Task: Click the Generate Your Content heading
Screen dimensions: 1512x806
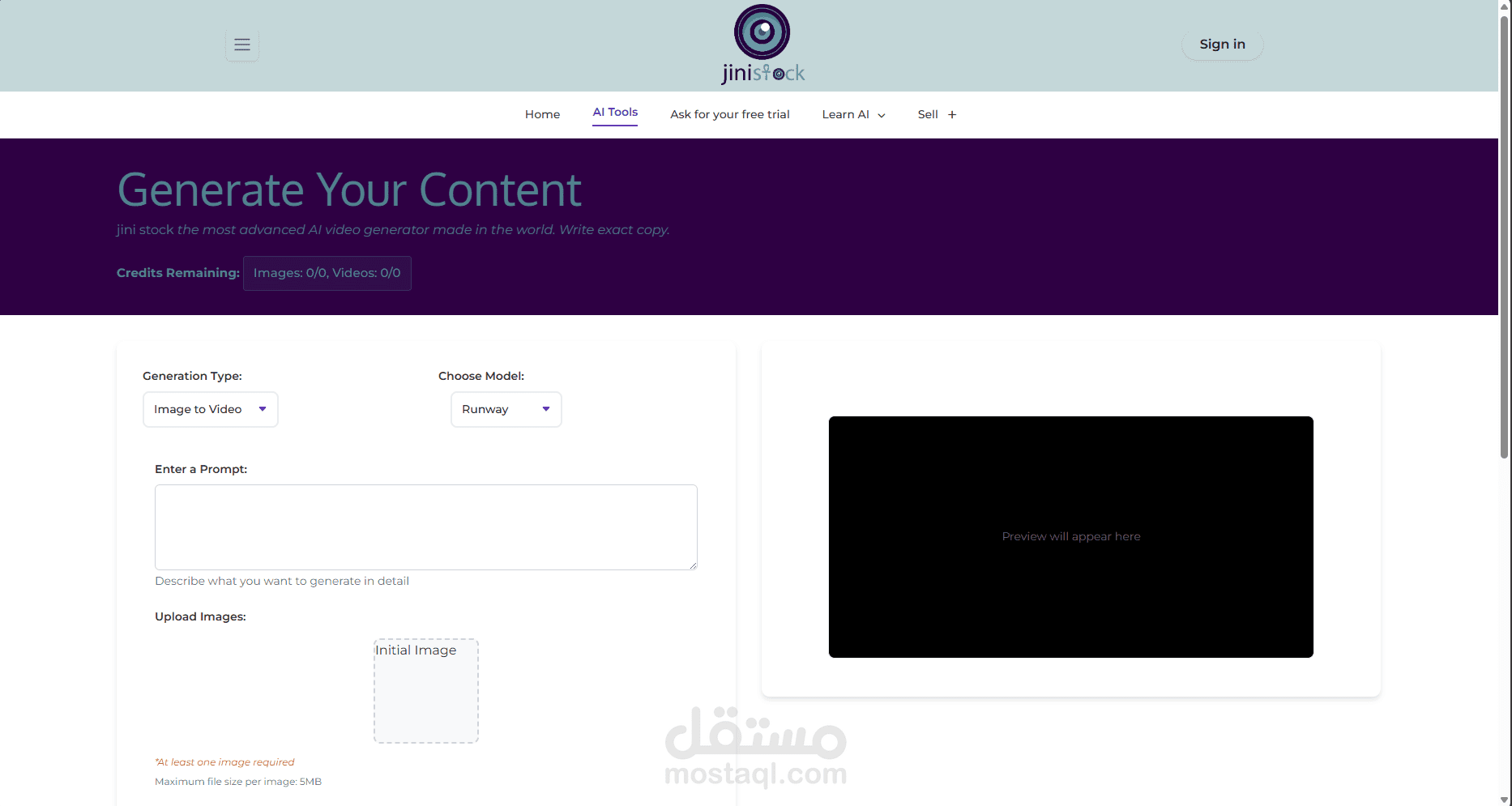Action: [x=349, y=190]
